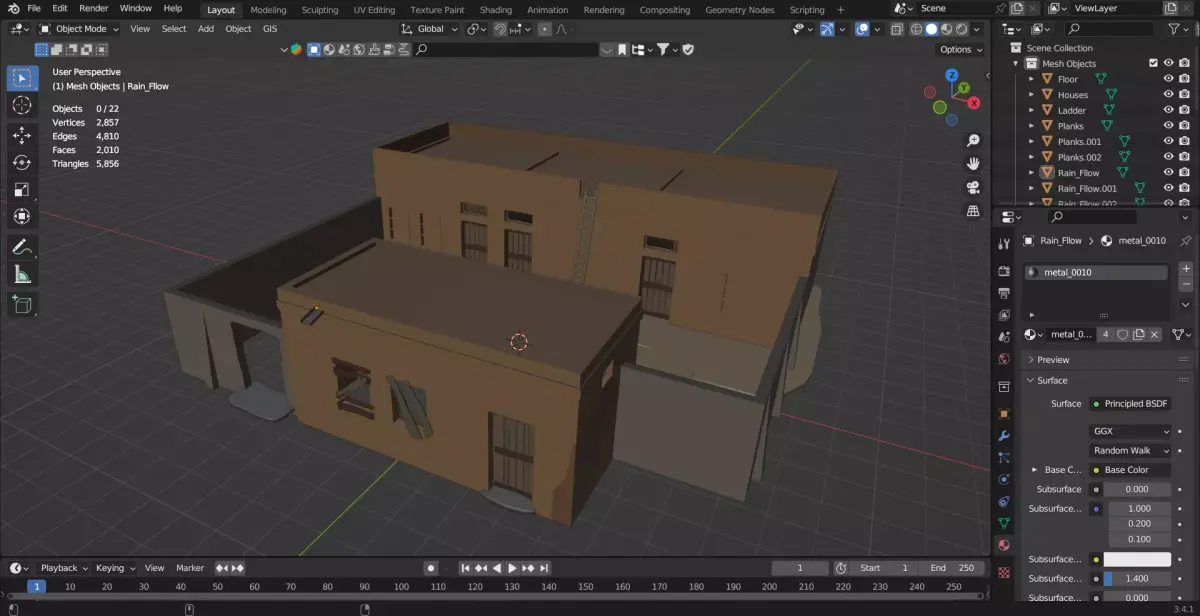The width and height of the screenshot is (1200, 616).
Task: Click the white Subsurface Color swatch
Action: click(1137, 559)
